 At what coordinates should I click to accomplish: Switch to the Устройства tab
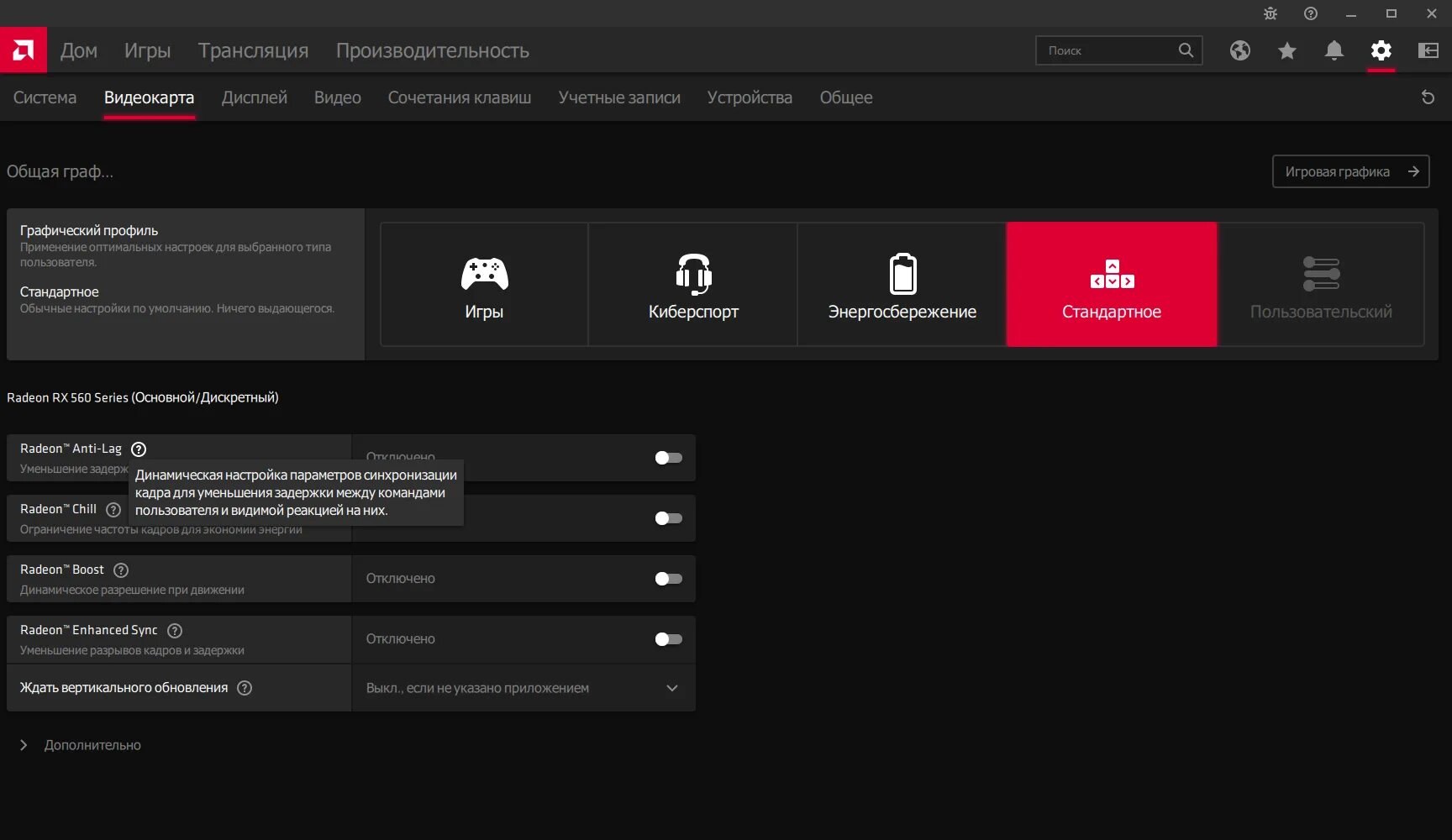(x=750, y=97)
